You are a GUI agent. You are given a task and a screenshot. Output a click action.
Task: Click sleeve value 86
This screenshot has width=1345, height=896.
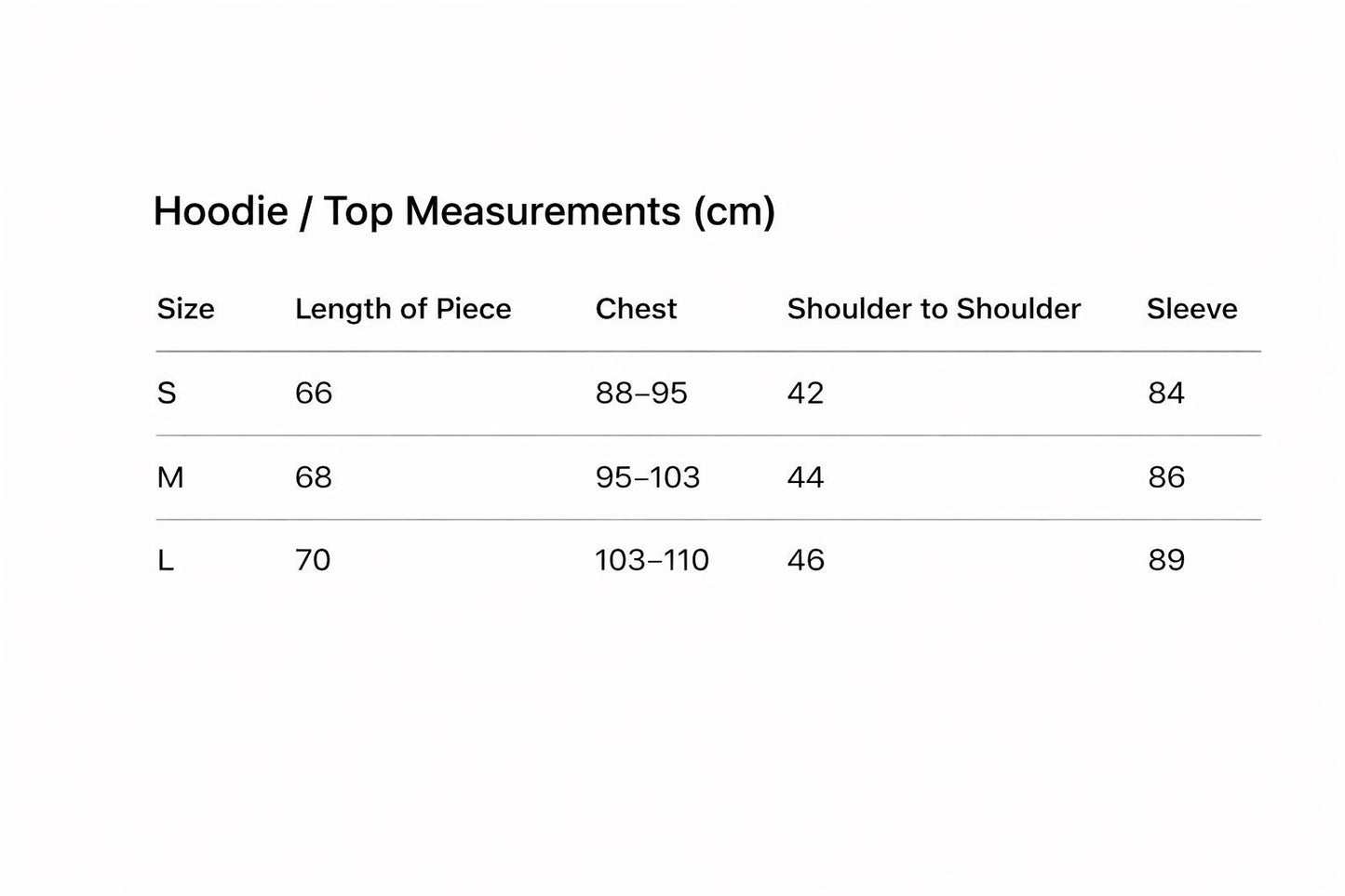(1166, 477)
